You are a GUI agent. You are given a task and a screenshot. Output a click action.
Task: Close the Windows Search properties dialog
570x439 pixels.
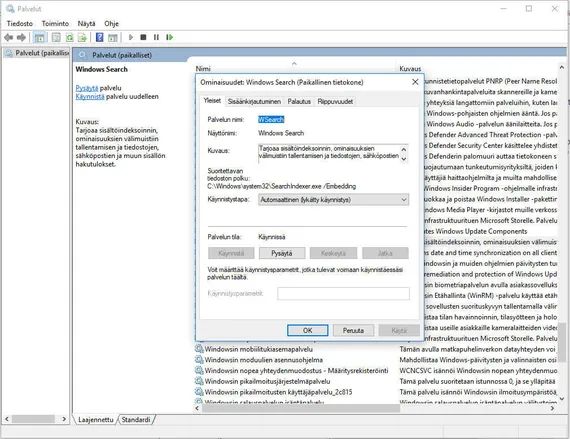click(415, 82)
